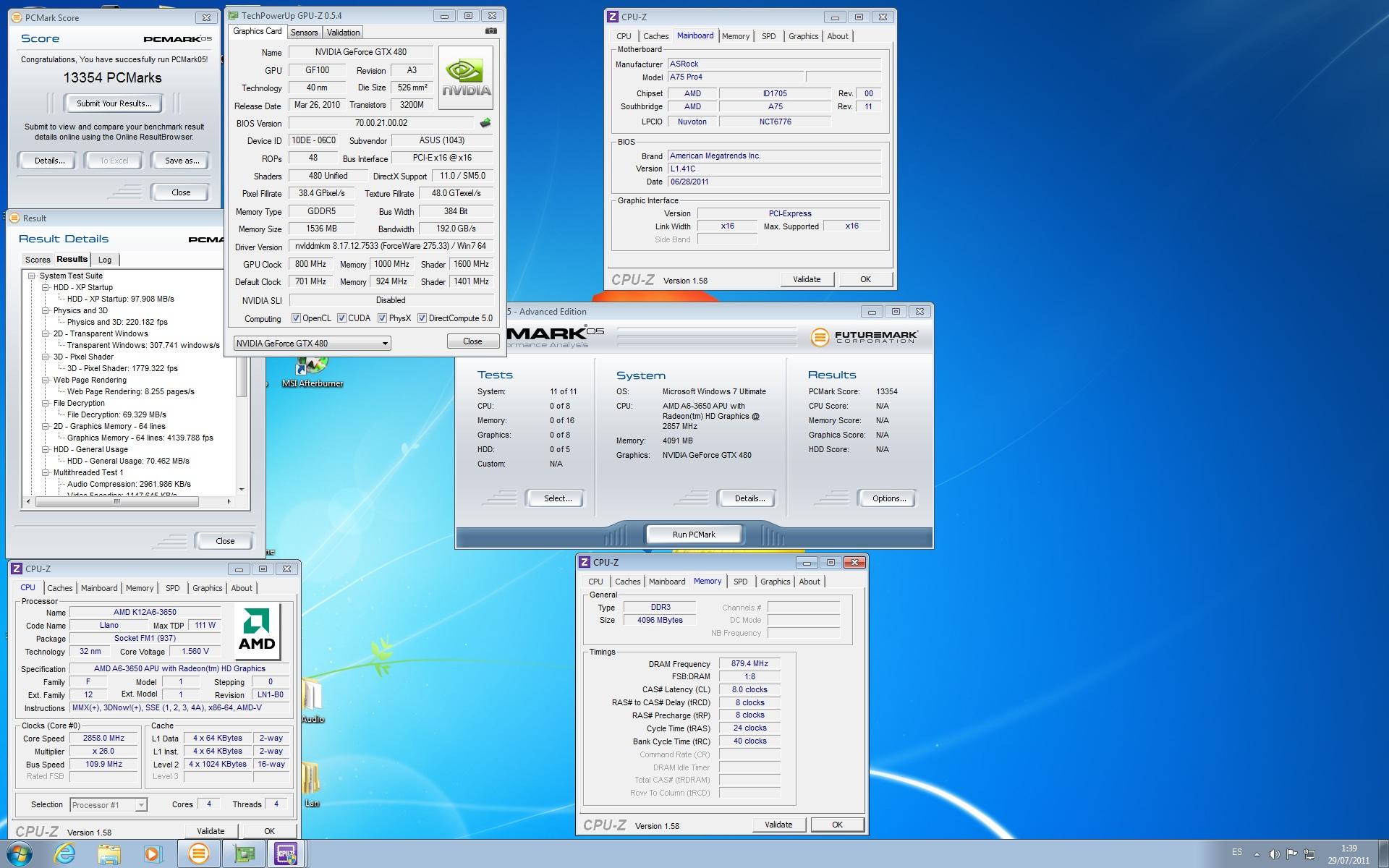Toggle DirectCompute 5.0 checkbox in GPU-Z

click(422, 318)
